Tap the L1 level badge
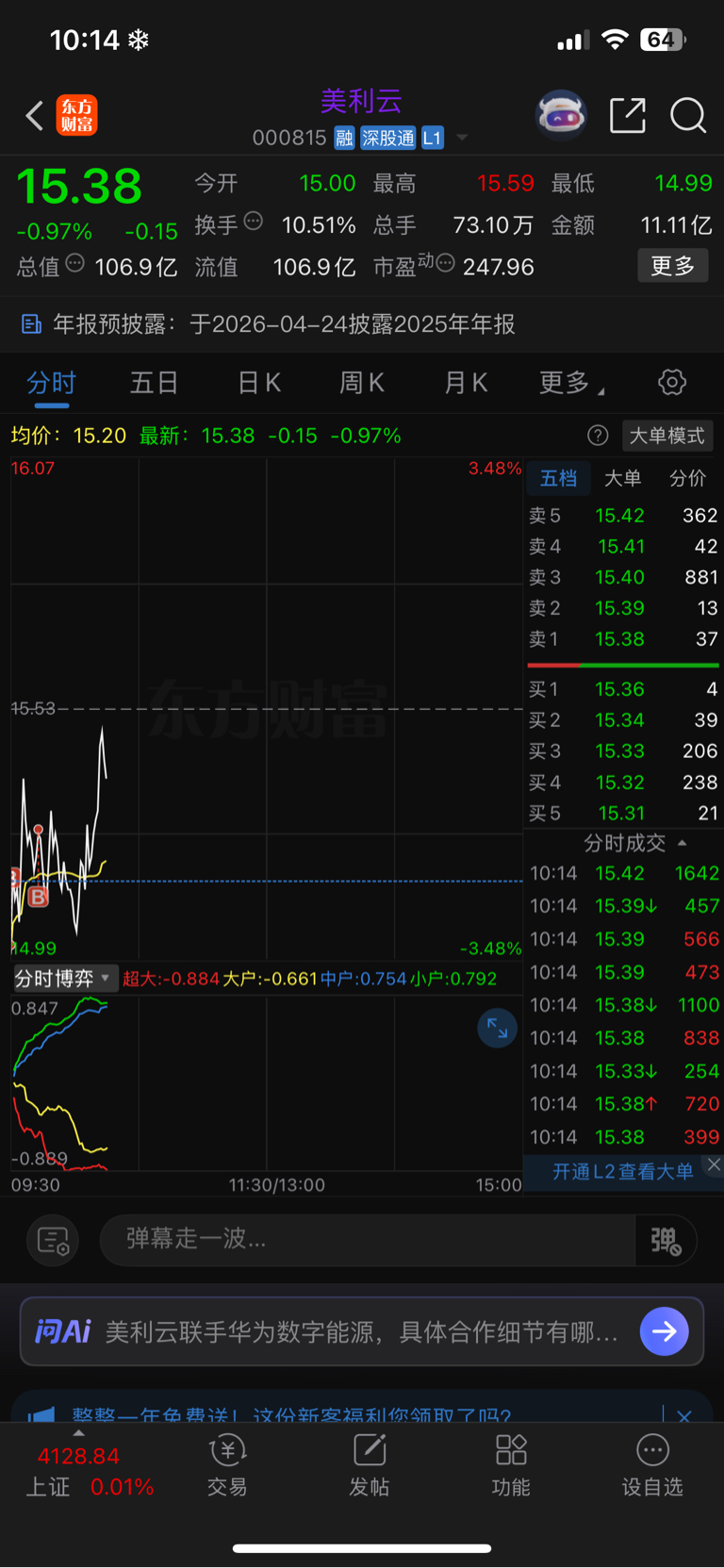The image size is (724, 1568). (432, 139)
